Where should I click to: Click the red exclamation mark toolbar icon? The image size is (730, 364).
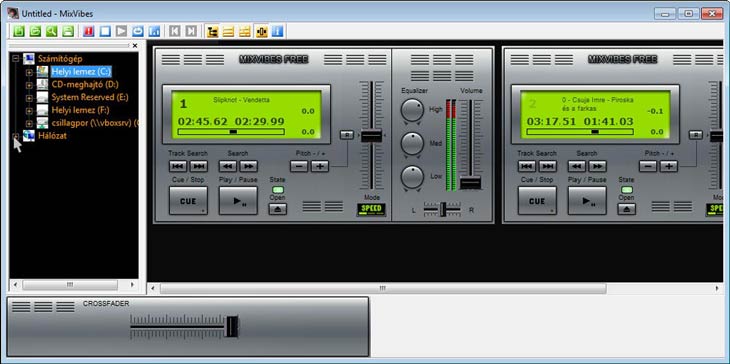[89, 31]
